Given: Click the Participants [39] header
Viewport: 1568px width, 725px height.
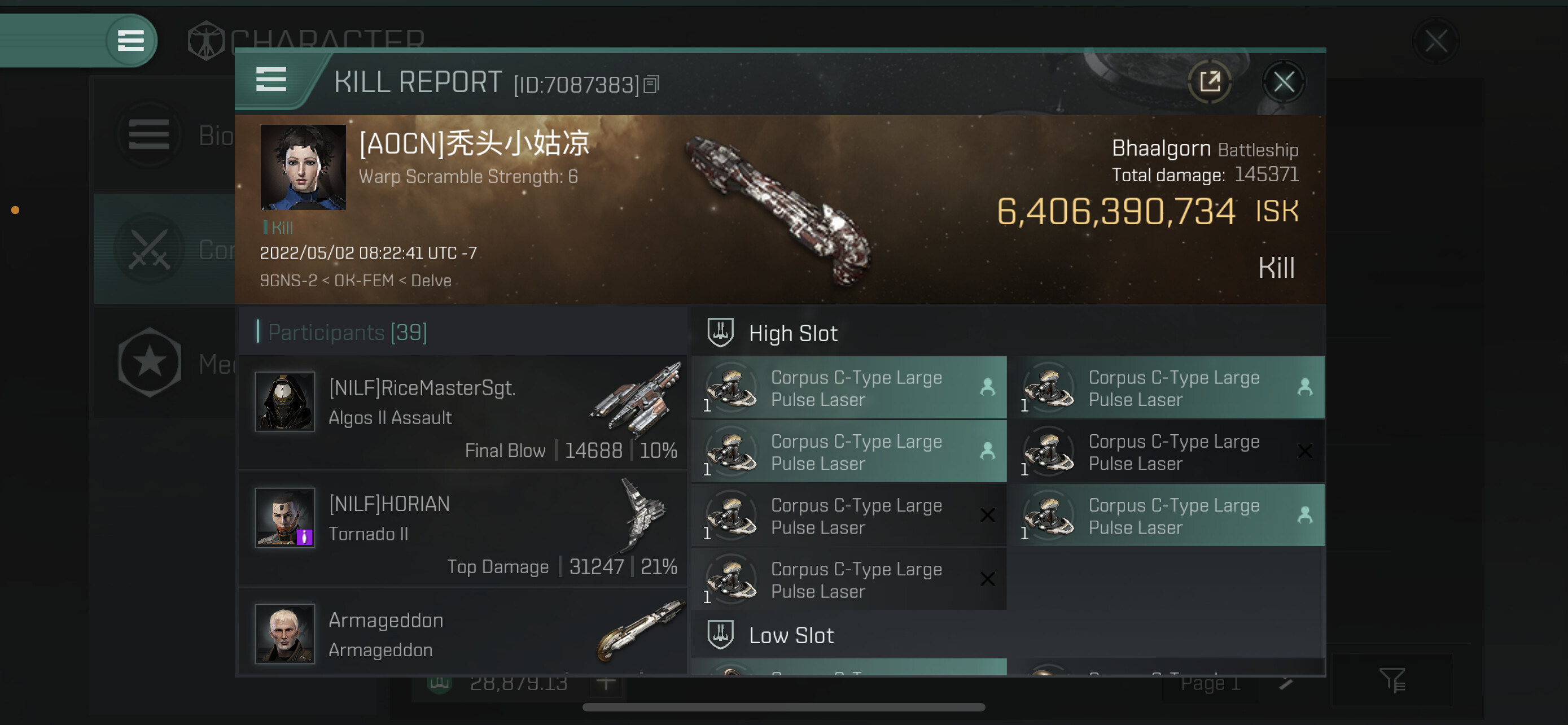Looking at the screenshot, I should [x=347, y=333].
